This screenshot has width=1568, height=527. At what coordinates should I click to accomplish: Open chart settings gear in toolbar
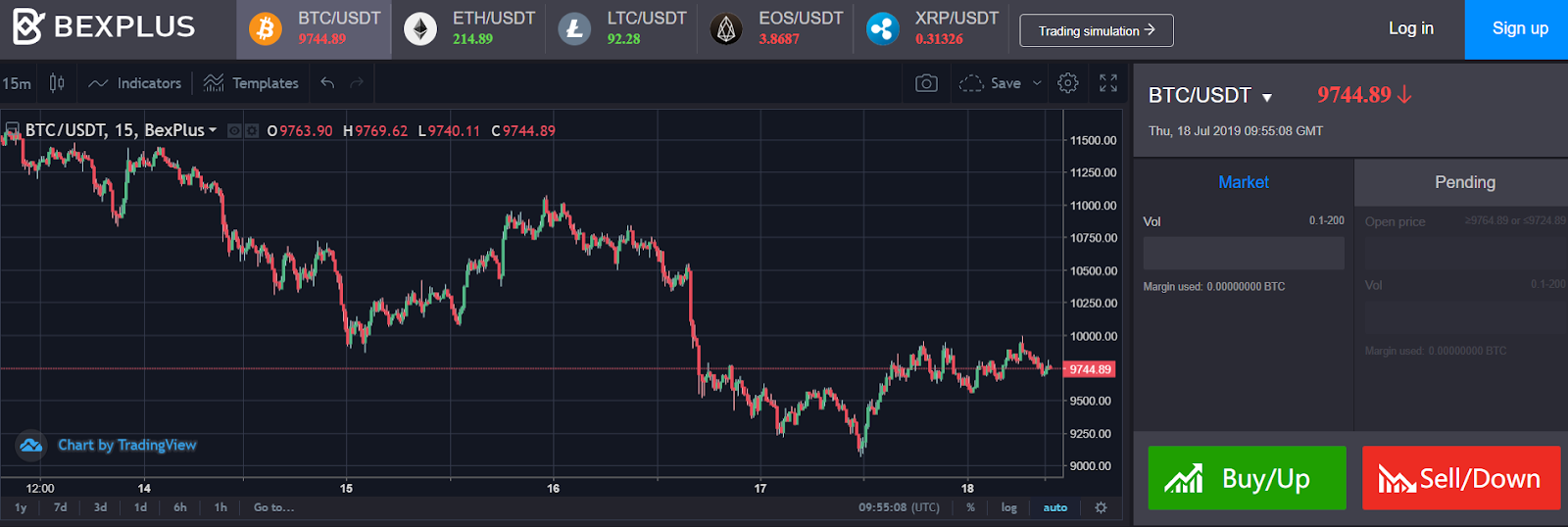point(1068,83)
